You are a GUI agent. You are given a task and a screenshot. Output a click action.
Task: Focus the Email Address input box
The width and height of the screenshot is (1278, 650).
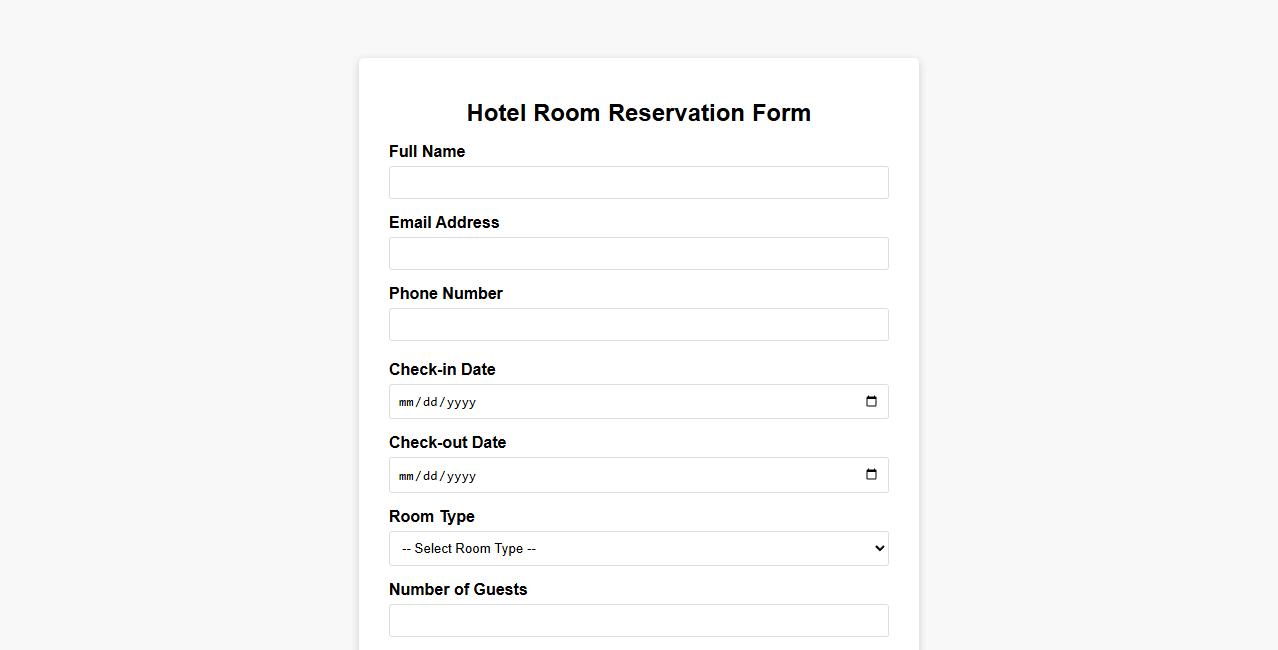click(639, 253)
